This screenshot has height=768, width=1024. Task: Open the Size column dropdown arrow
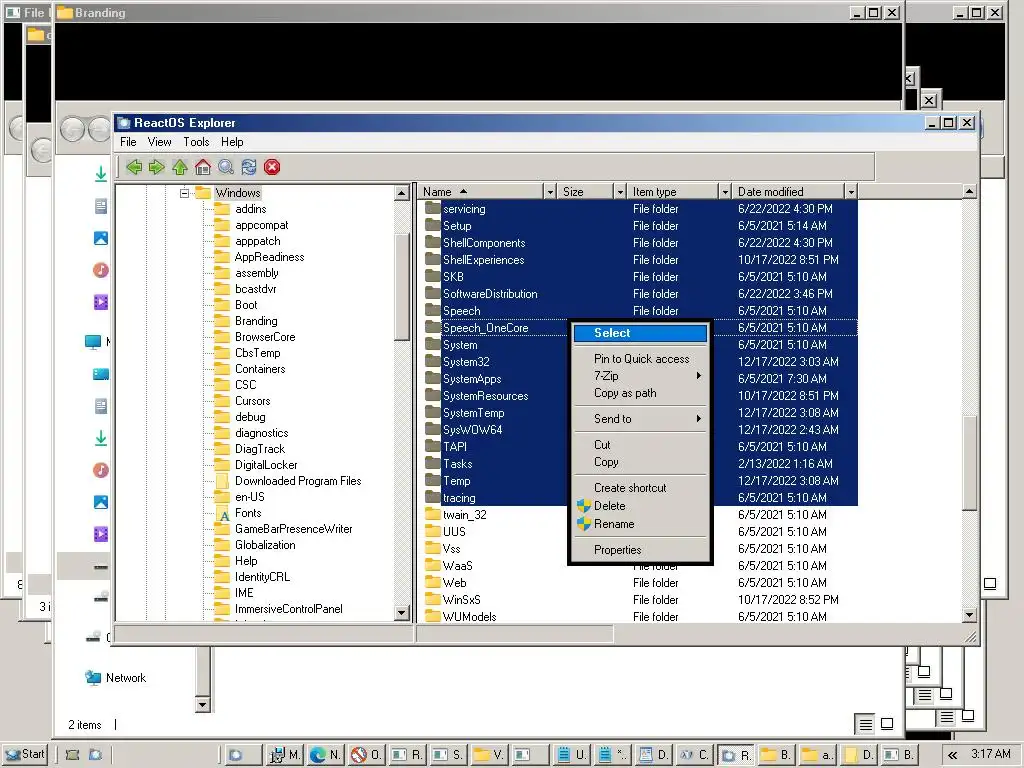tap(620, 192)
